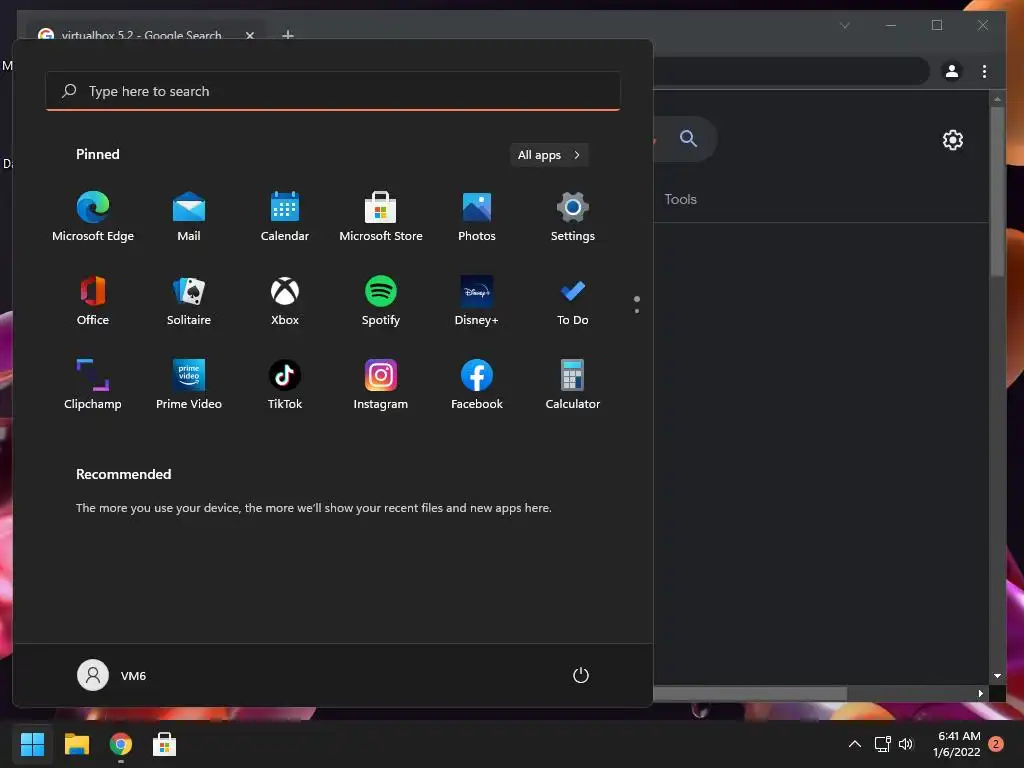Viewport: 1024px width, 768px height.
Task: Open the Calculator app
Action: [573, 385]
